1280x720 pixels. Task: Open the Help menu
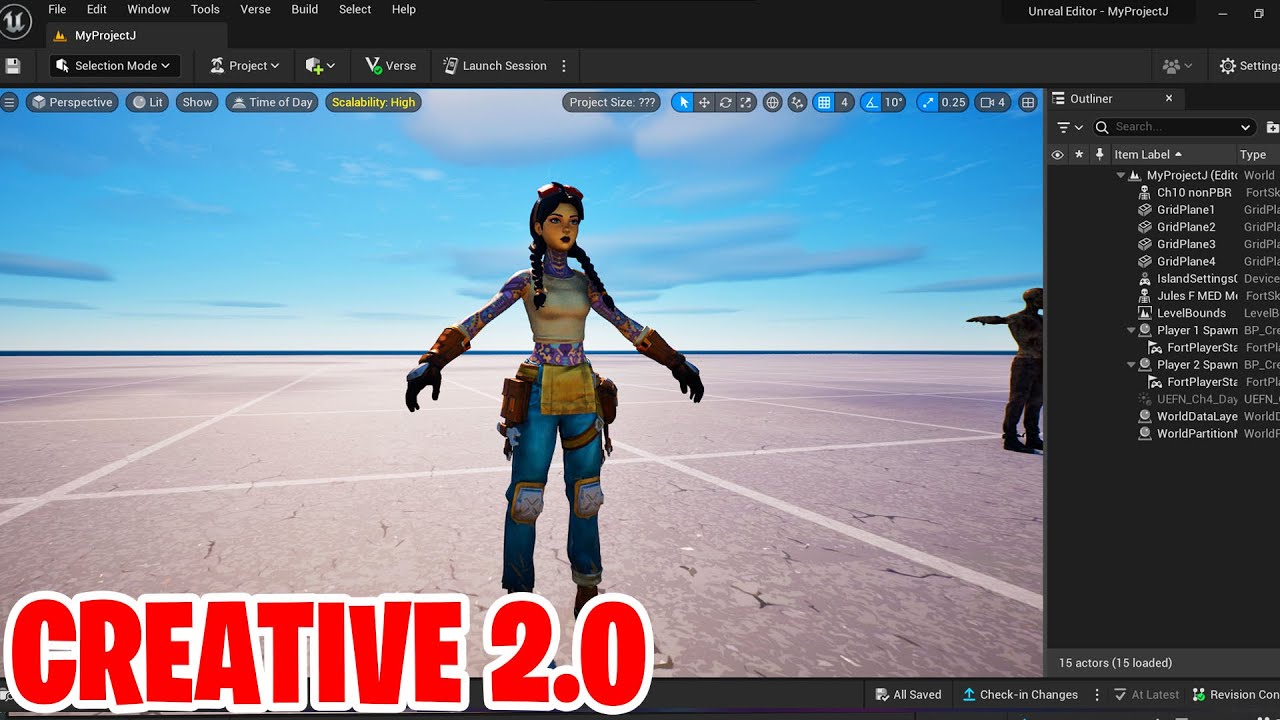click(404, 9)
